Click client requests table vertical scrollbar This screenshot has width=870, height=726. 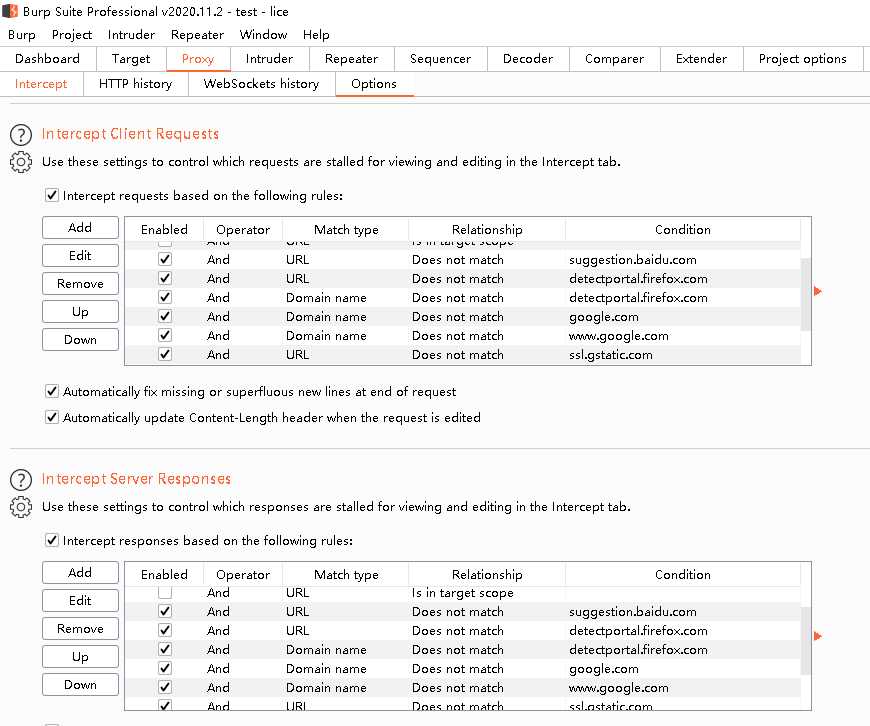(806, 294)
